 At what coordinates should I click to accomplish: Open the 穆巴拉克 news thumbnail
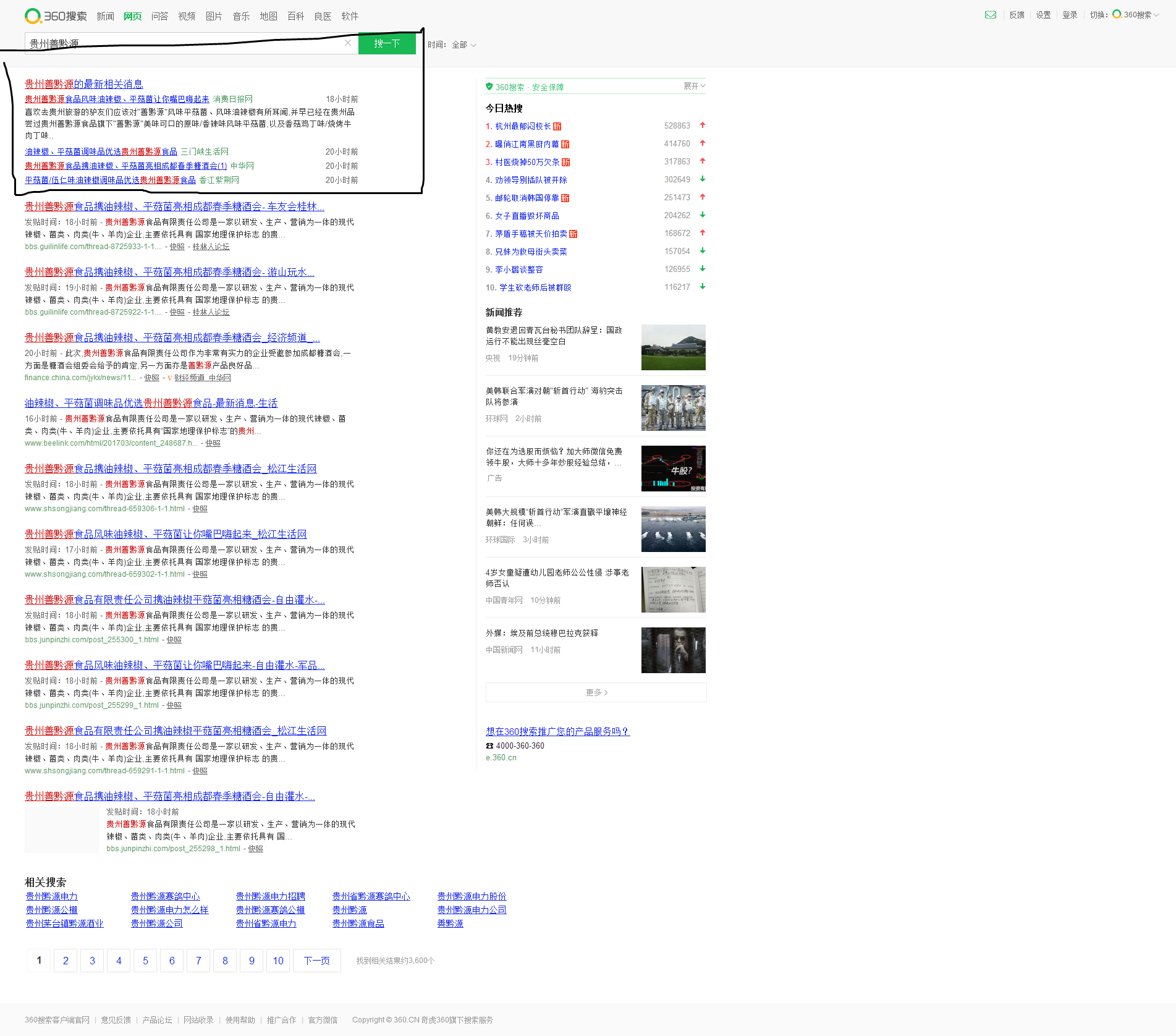673,650
